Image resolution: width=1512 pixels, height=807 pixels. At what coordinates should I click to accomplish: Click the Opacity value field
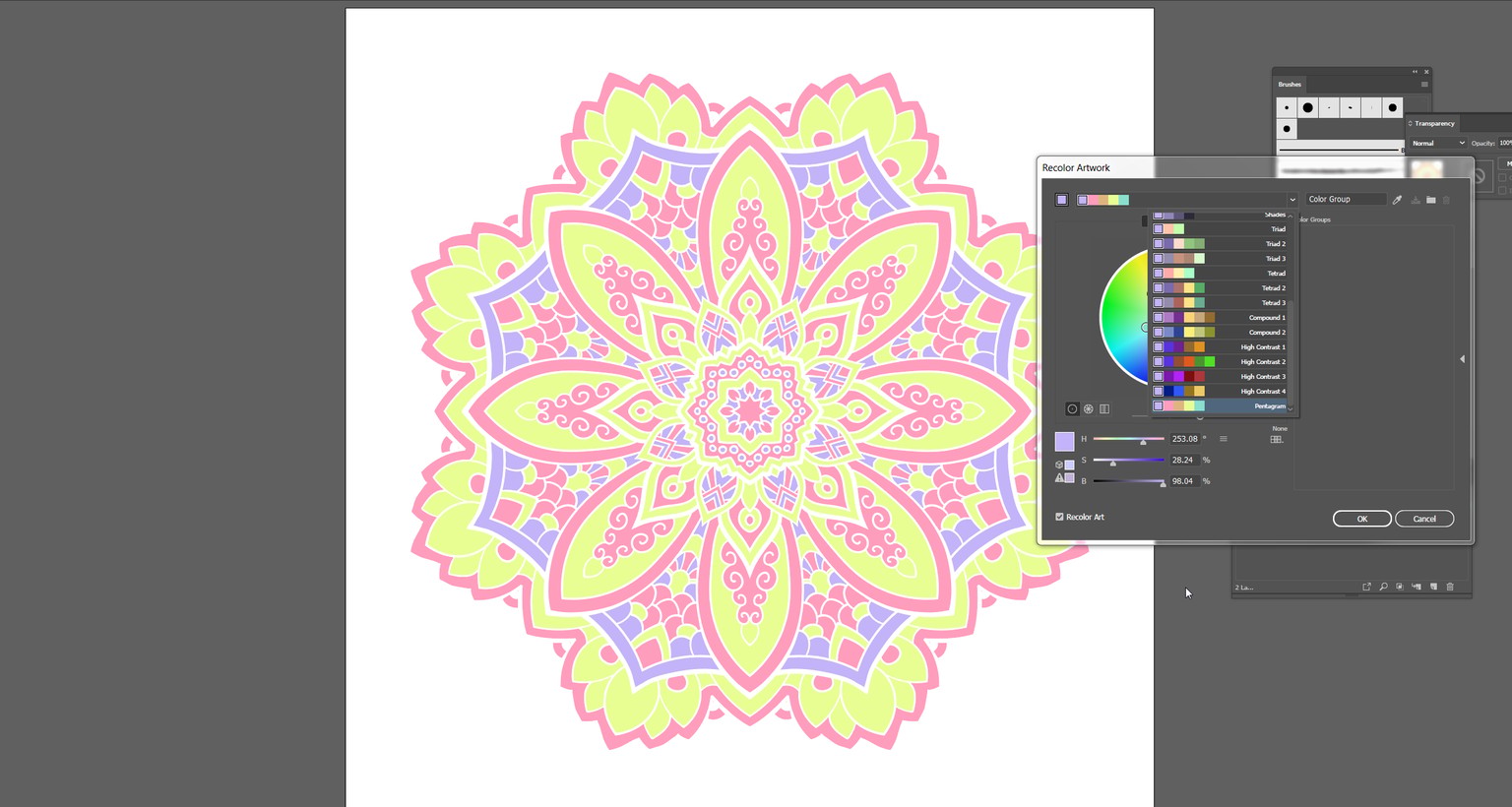pyautogui.click(x=1505, y=144)
